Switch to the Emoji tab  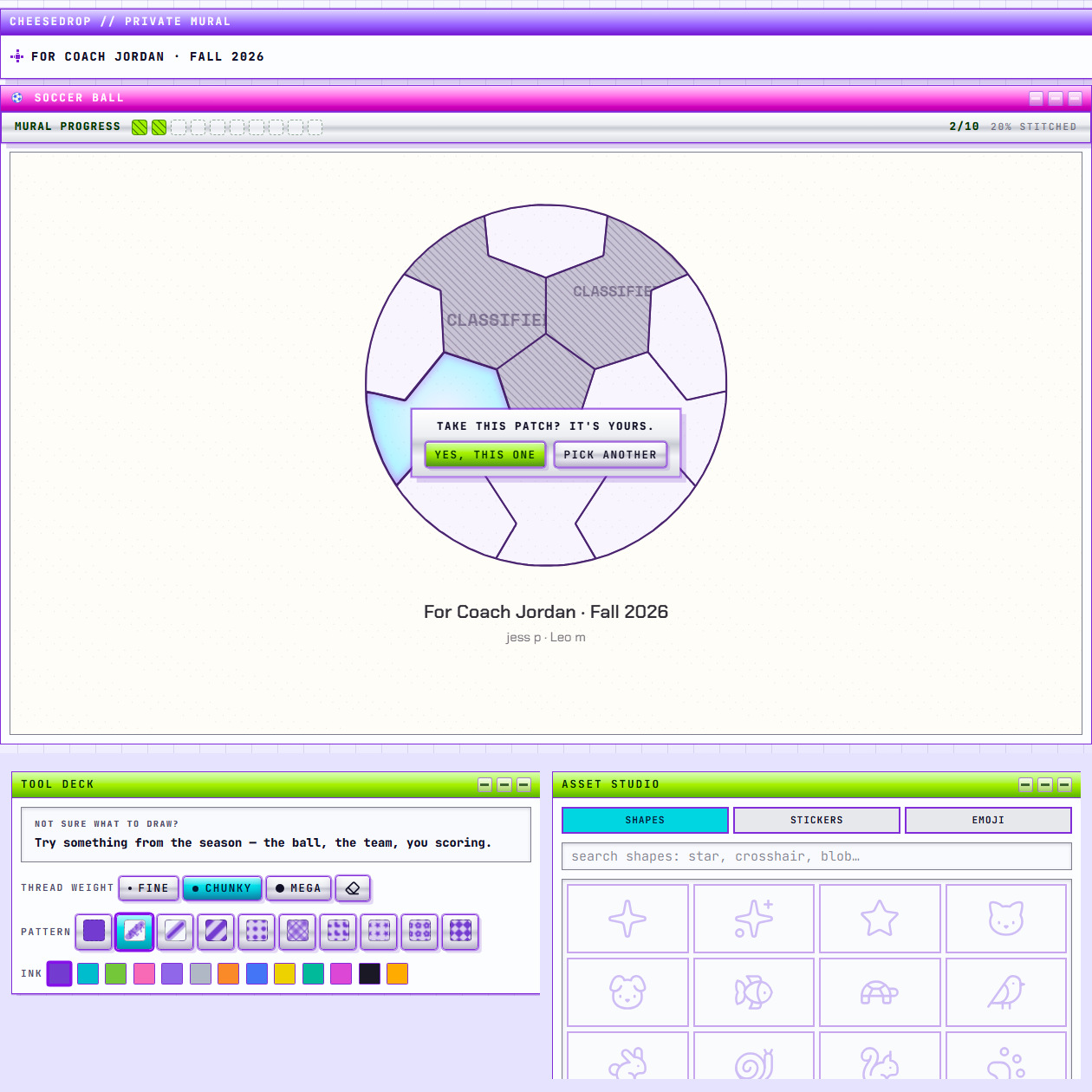pyautogui.click(x=988, y=820)
